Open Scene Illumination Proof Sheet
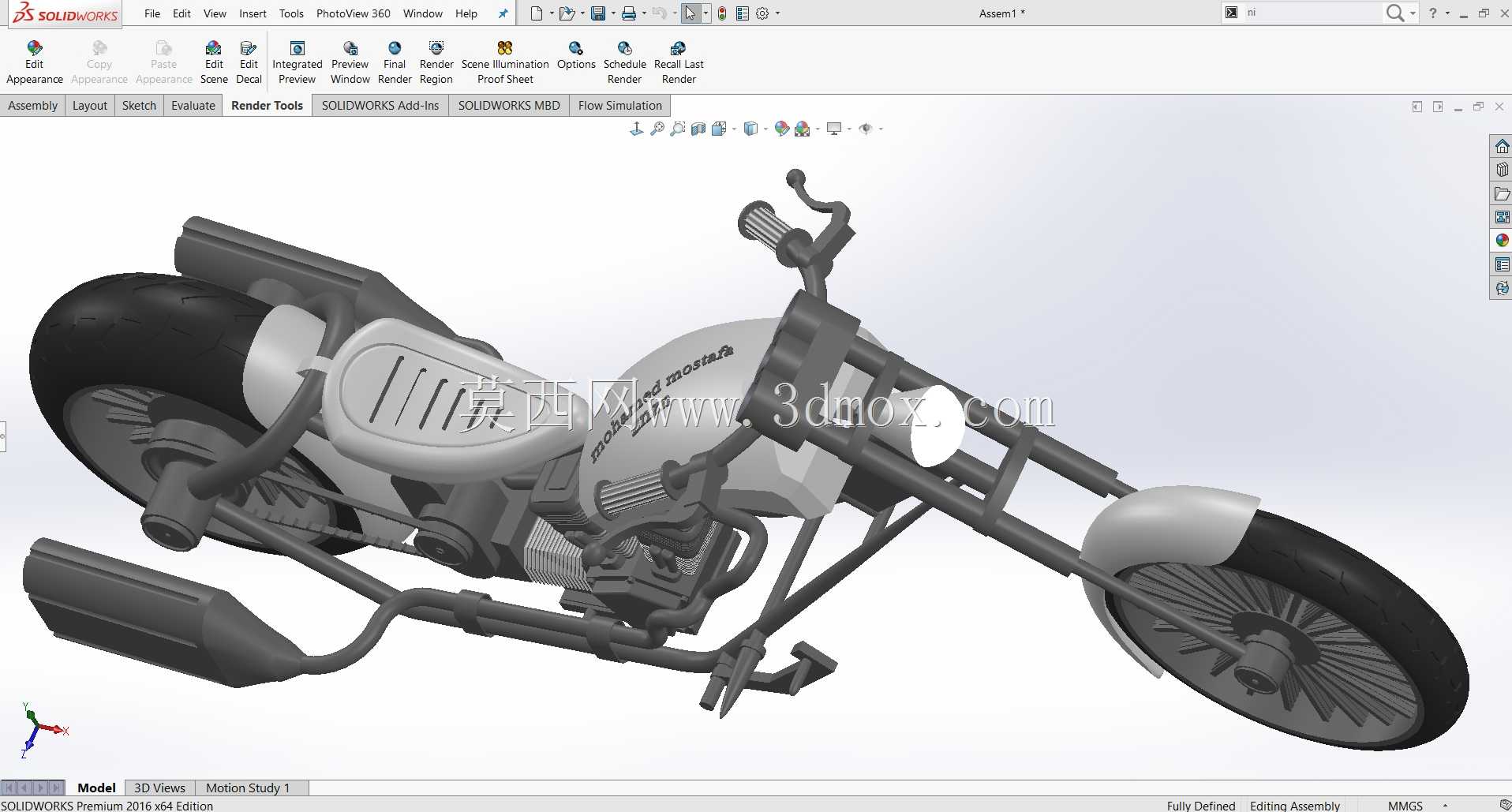This screenshot has width=1512, height=812. pos(505,63)
